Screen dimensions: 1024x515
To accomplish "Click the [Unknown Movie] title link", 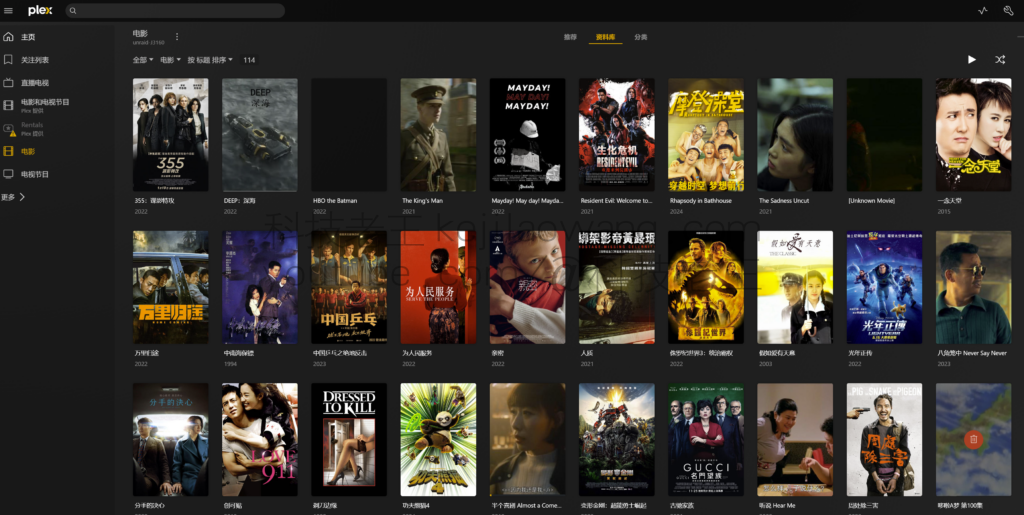I will (871, 201).
